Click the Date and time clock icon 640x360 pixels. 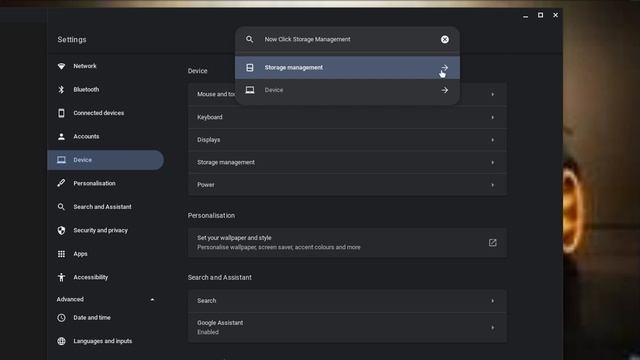[x=61, y=318]
